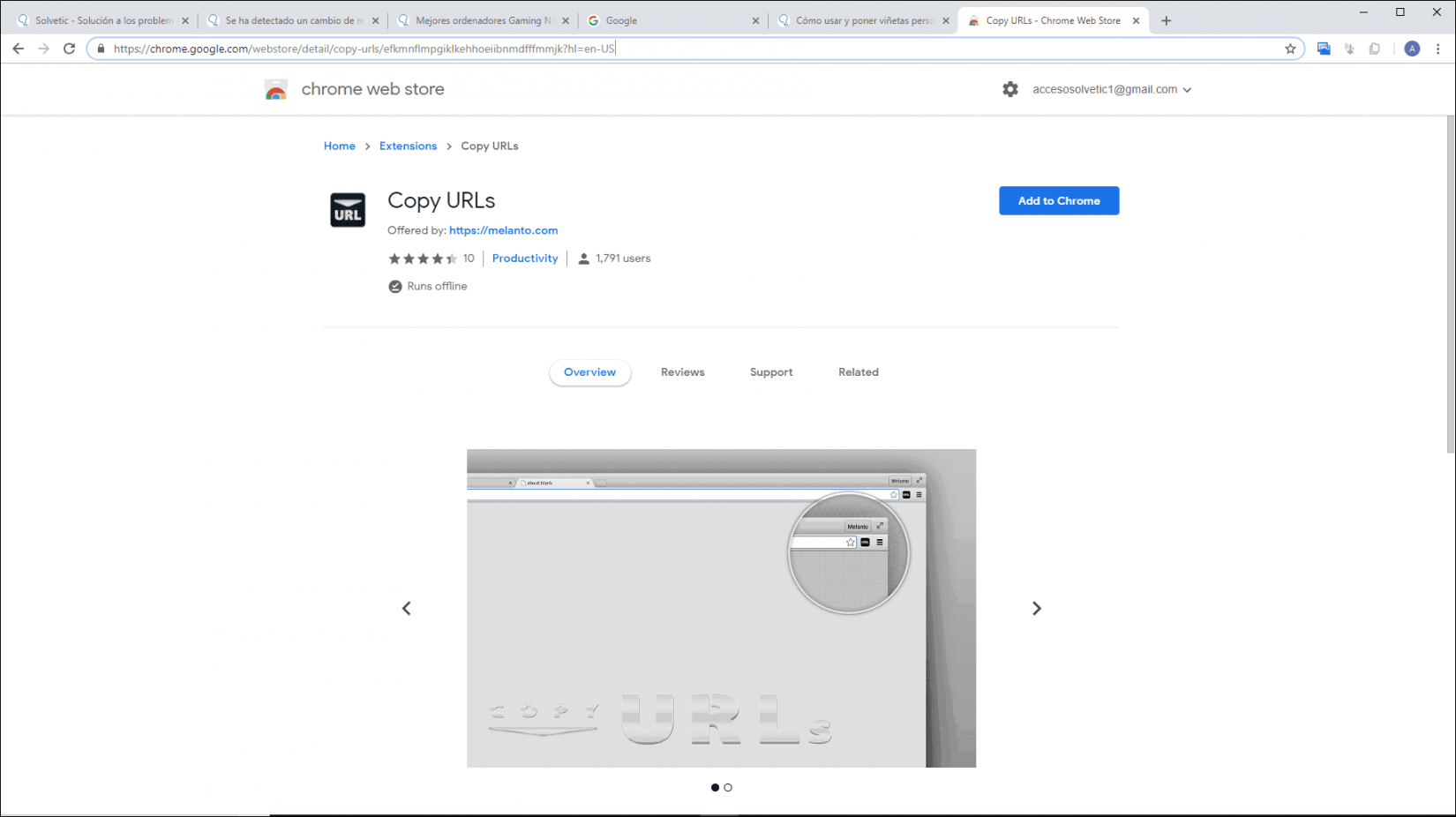Click the star rating of the extension

[423, 259]
